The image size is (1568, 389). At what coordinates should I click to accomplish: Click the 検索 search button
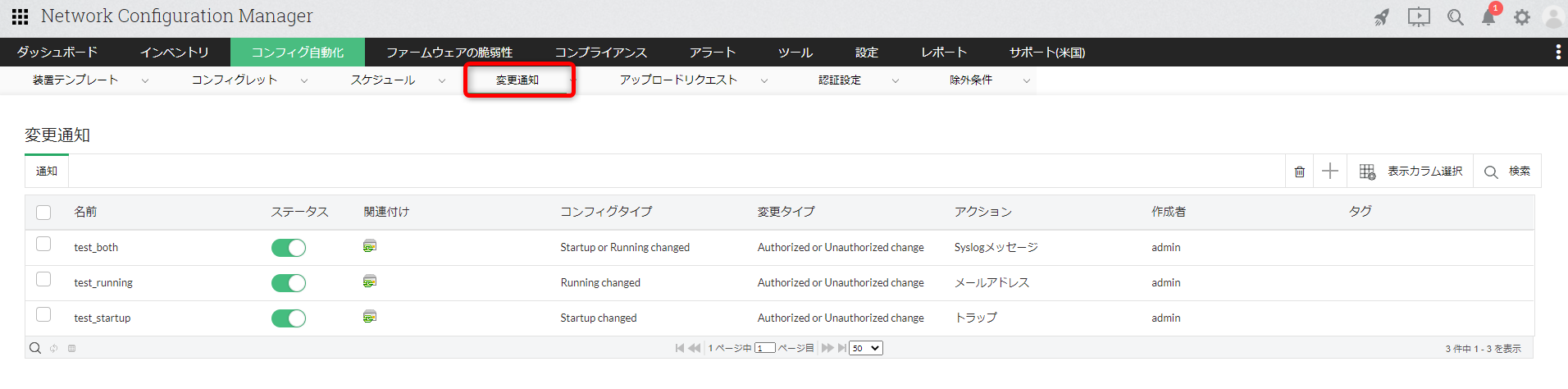point(1507,172)
